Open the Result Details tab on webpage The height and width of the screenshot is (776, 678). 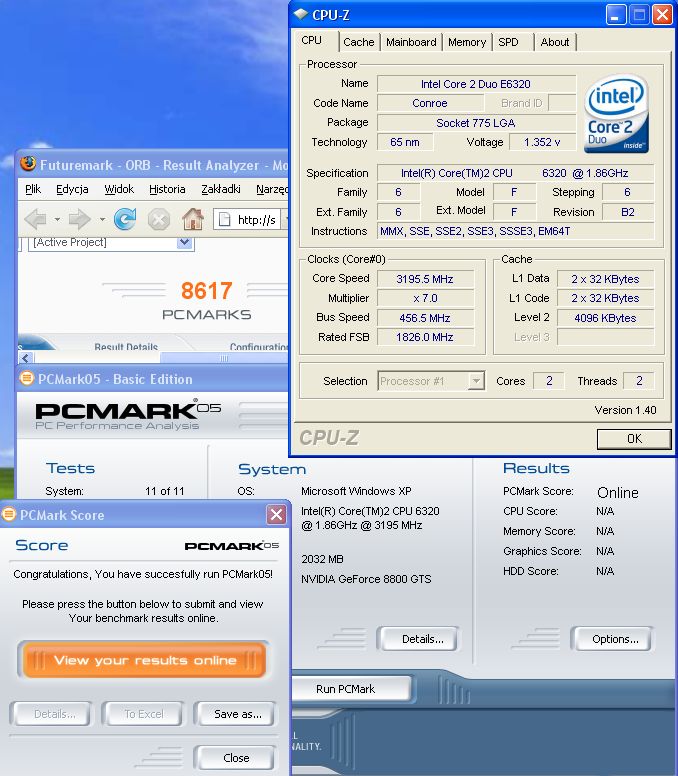126,346
